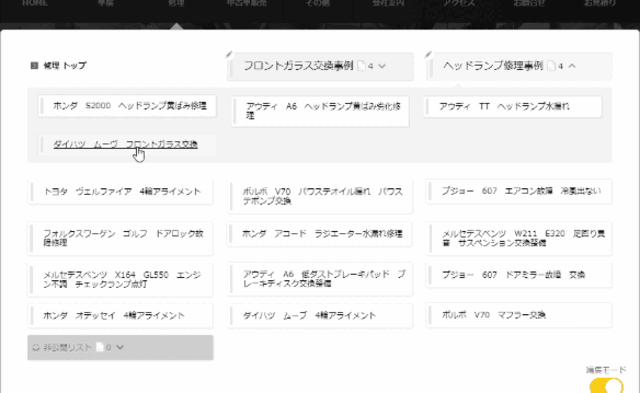
Task: Click the page count icon in フロントガラス交換事例
Action: point(362,66)
